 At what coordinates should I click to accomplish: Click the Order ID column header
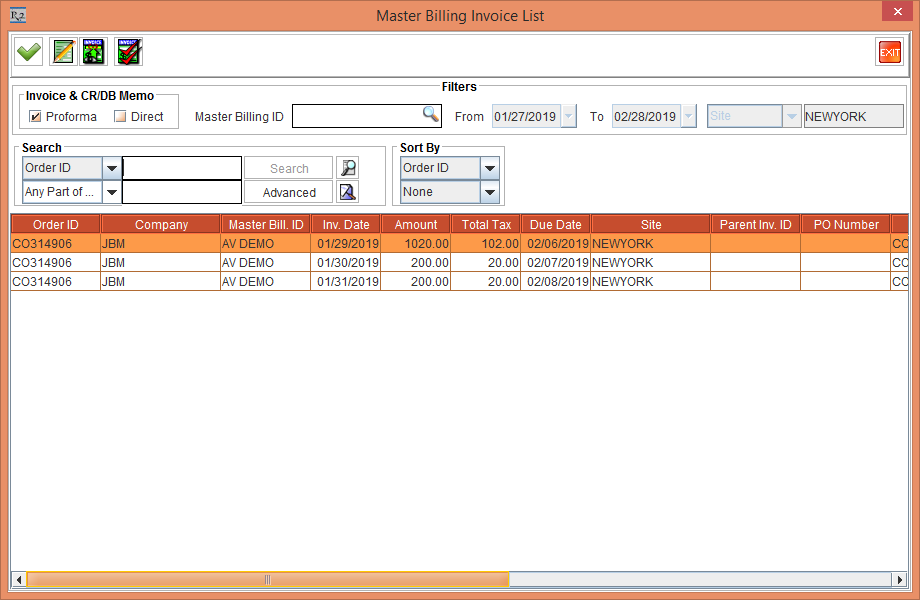pyautogui.click(x=55, y=224)
